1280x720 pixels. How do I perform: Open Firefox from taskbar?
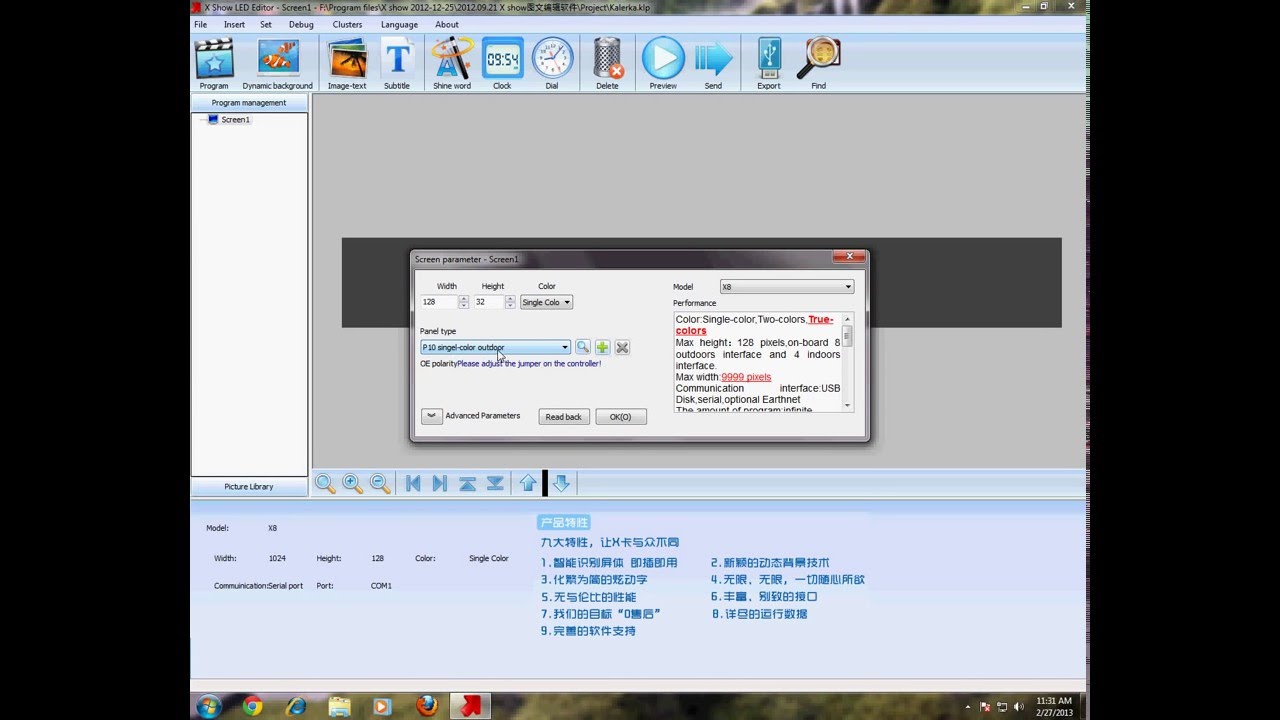click(x=427, y=706)
